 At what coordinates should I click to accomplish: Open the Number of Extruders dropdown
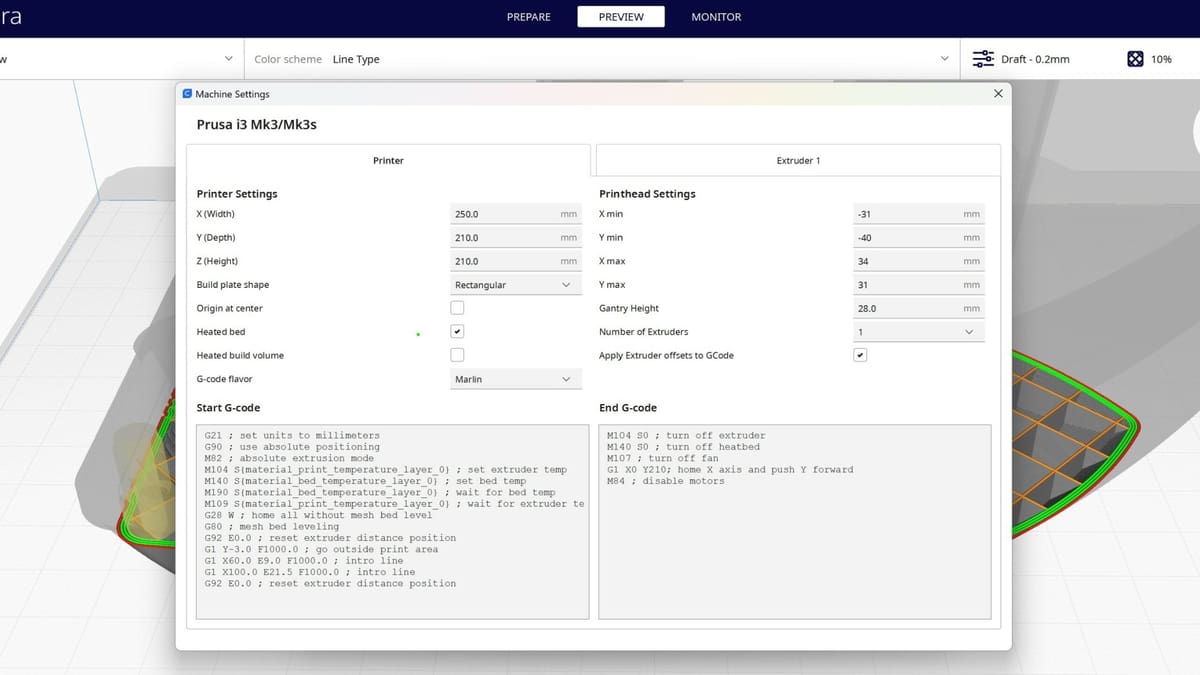[x=917, y=332]
